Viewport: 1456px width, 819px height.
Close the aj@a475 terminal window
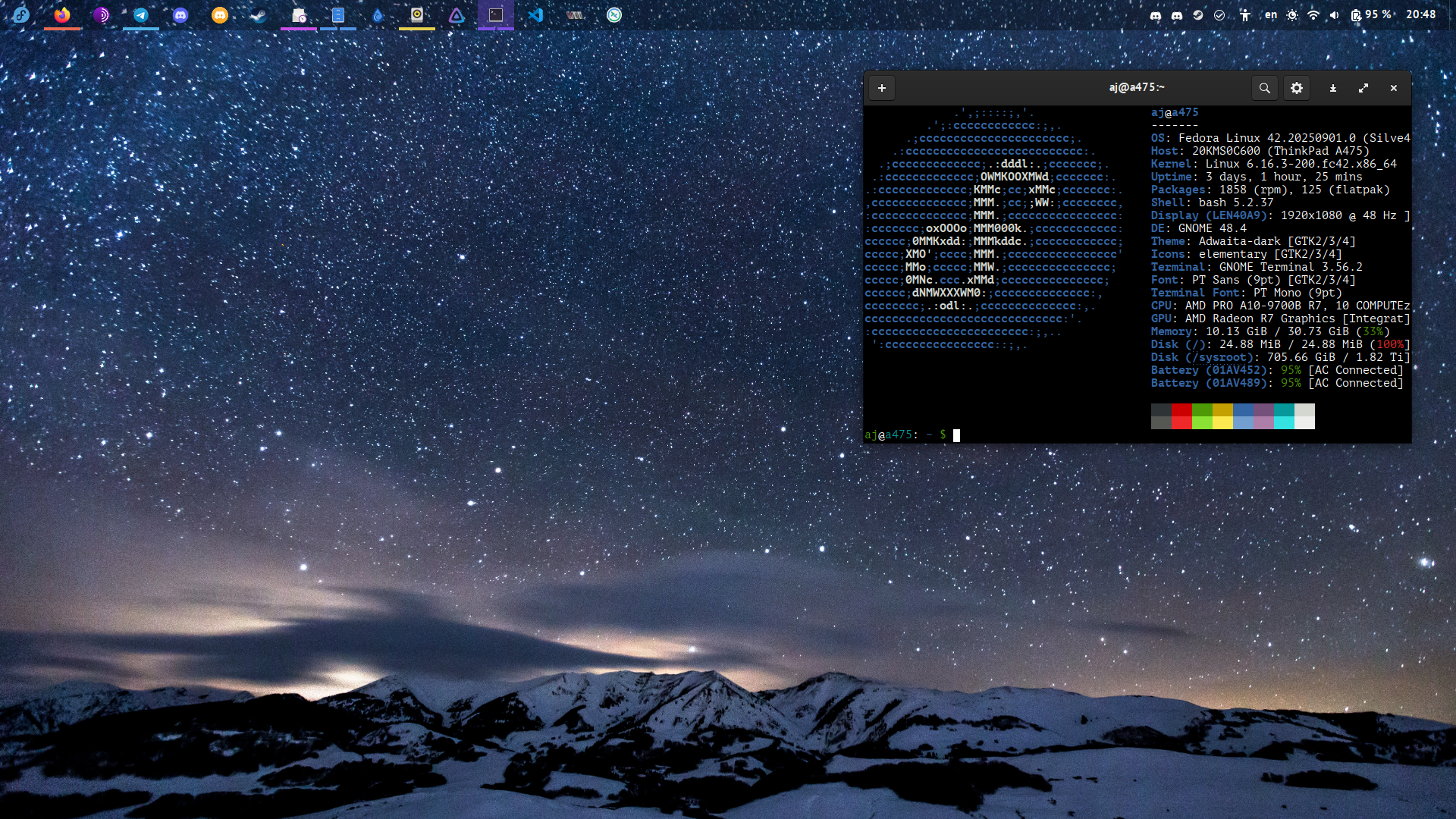pos(1394,88)
